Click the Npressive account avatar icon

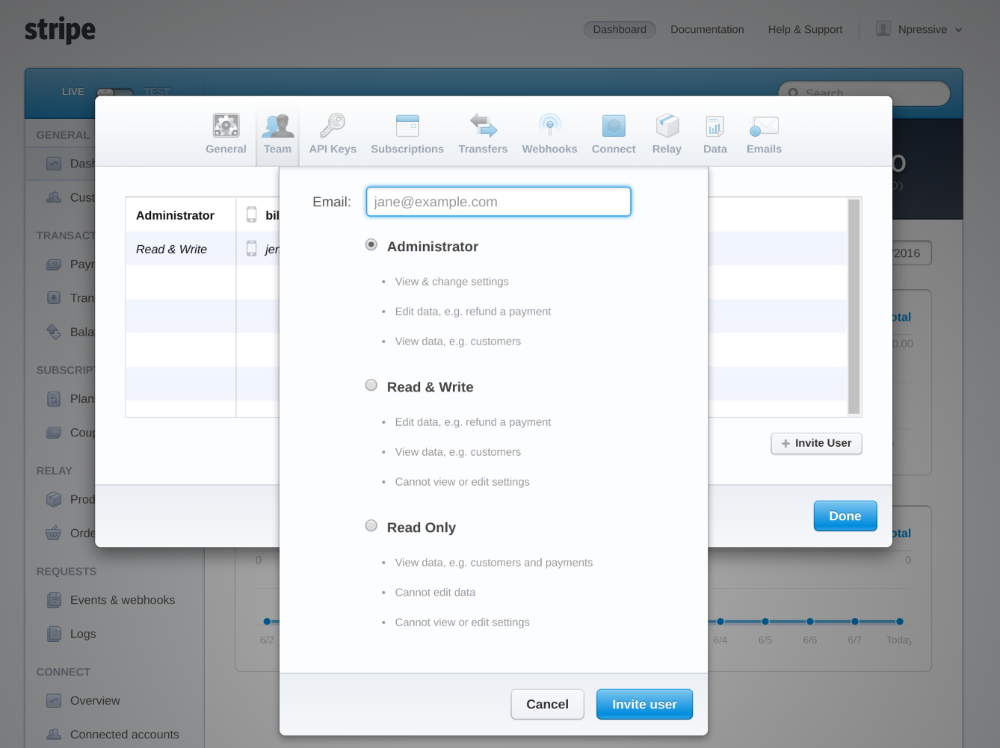883,29
